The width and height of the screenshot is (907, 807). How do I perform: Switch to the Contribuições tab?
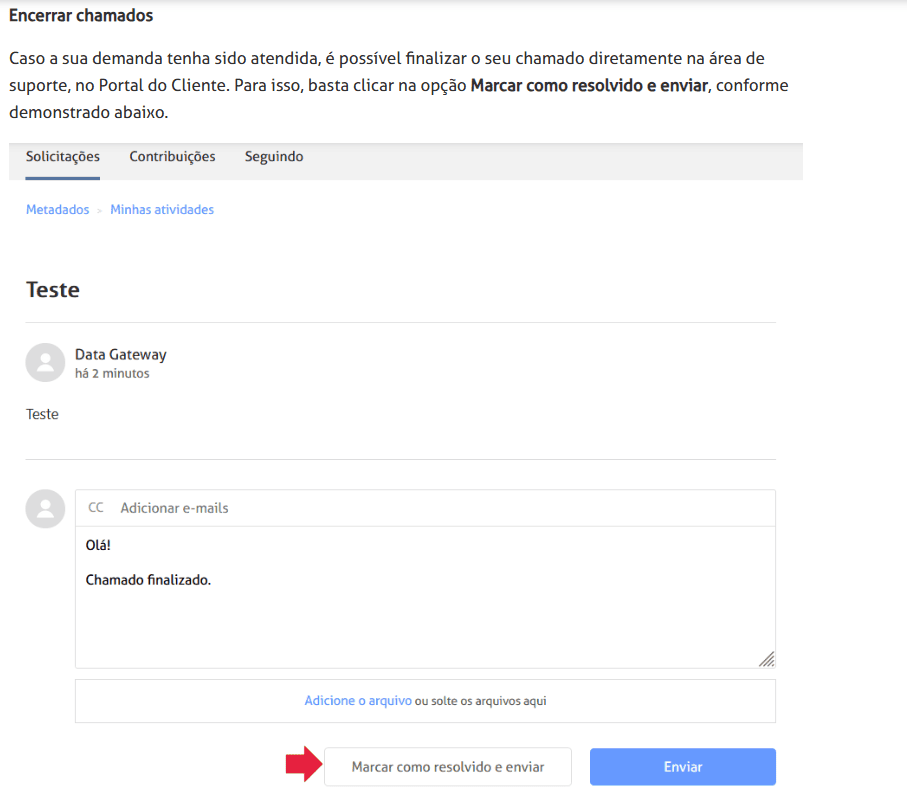[x=172, y=157]
